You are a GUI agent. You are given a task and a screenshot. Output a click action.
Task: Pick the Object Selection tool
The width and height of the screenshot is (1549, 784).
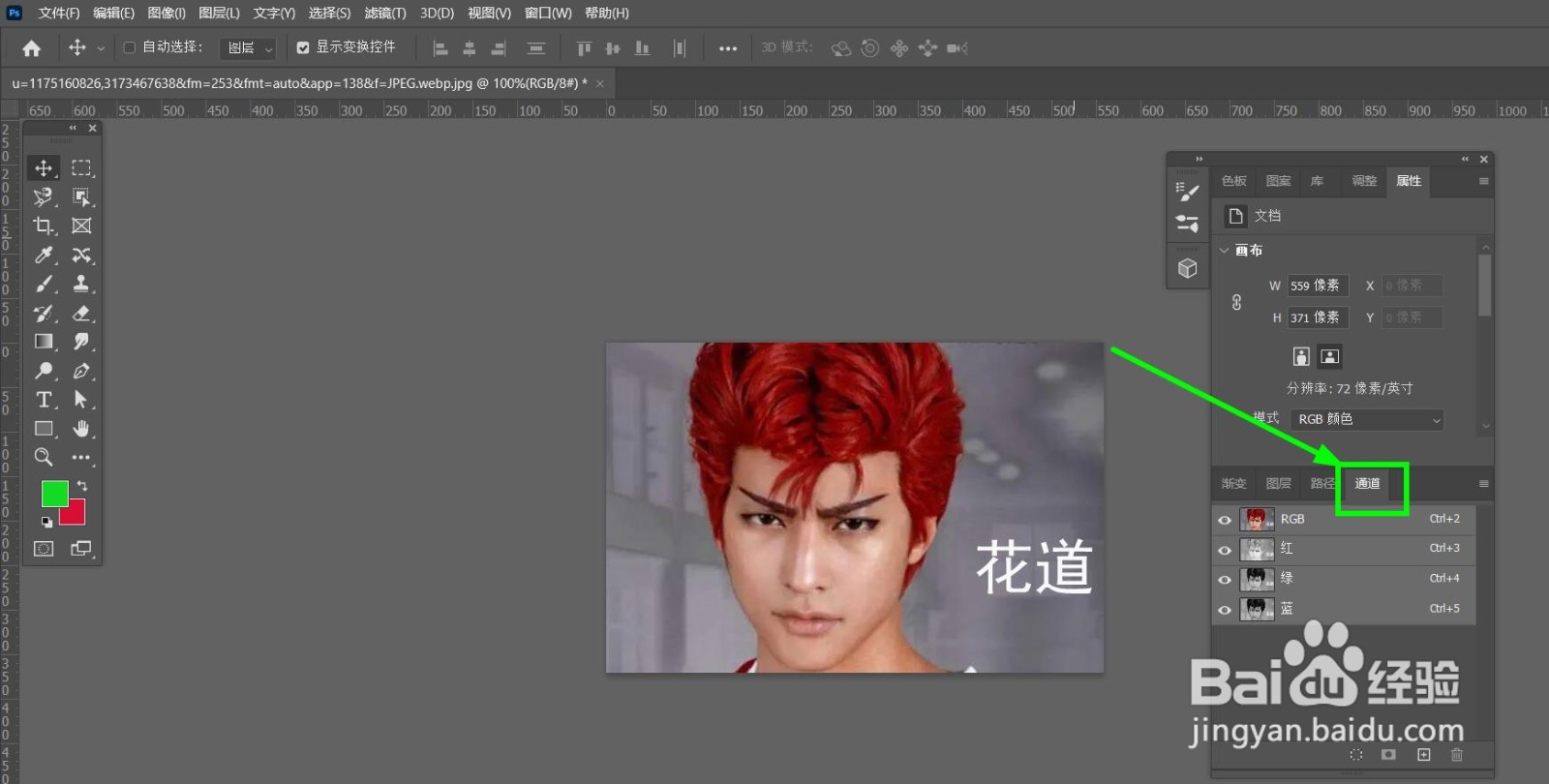click(x=81, y=196)
